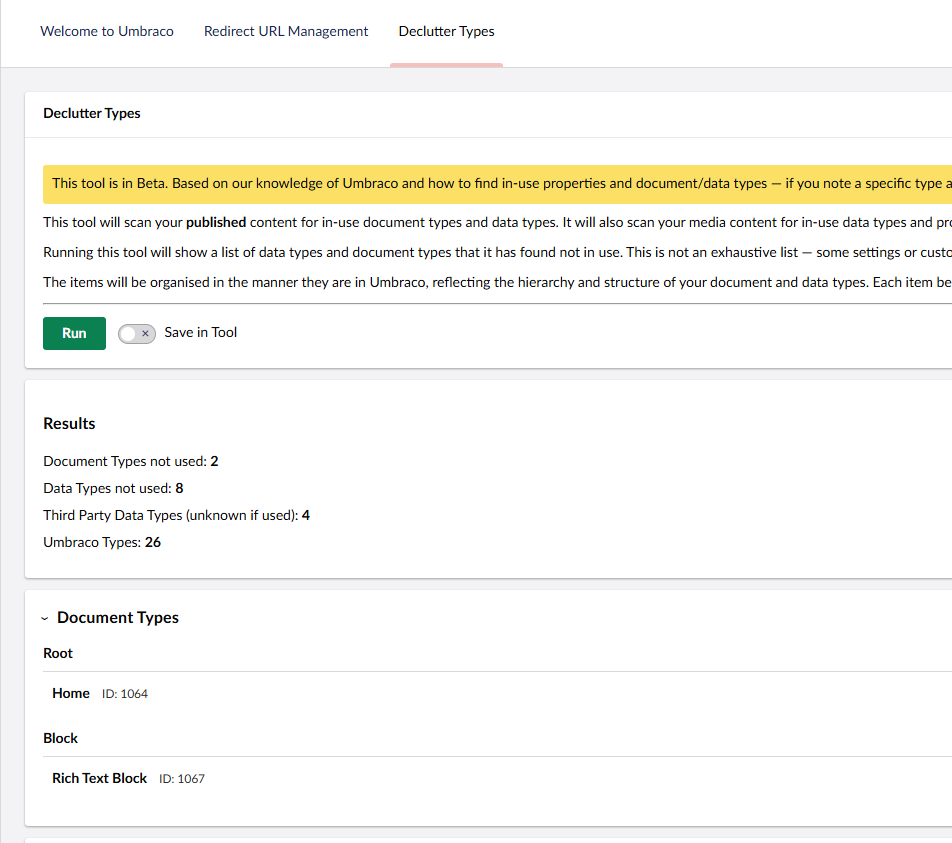Click the green Run button
Viewport: 952px width, 843px height.
pos(74,333)
